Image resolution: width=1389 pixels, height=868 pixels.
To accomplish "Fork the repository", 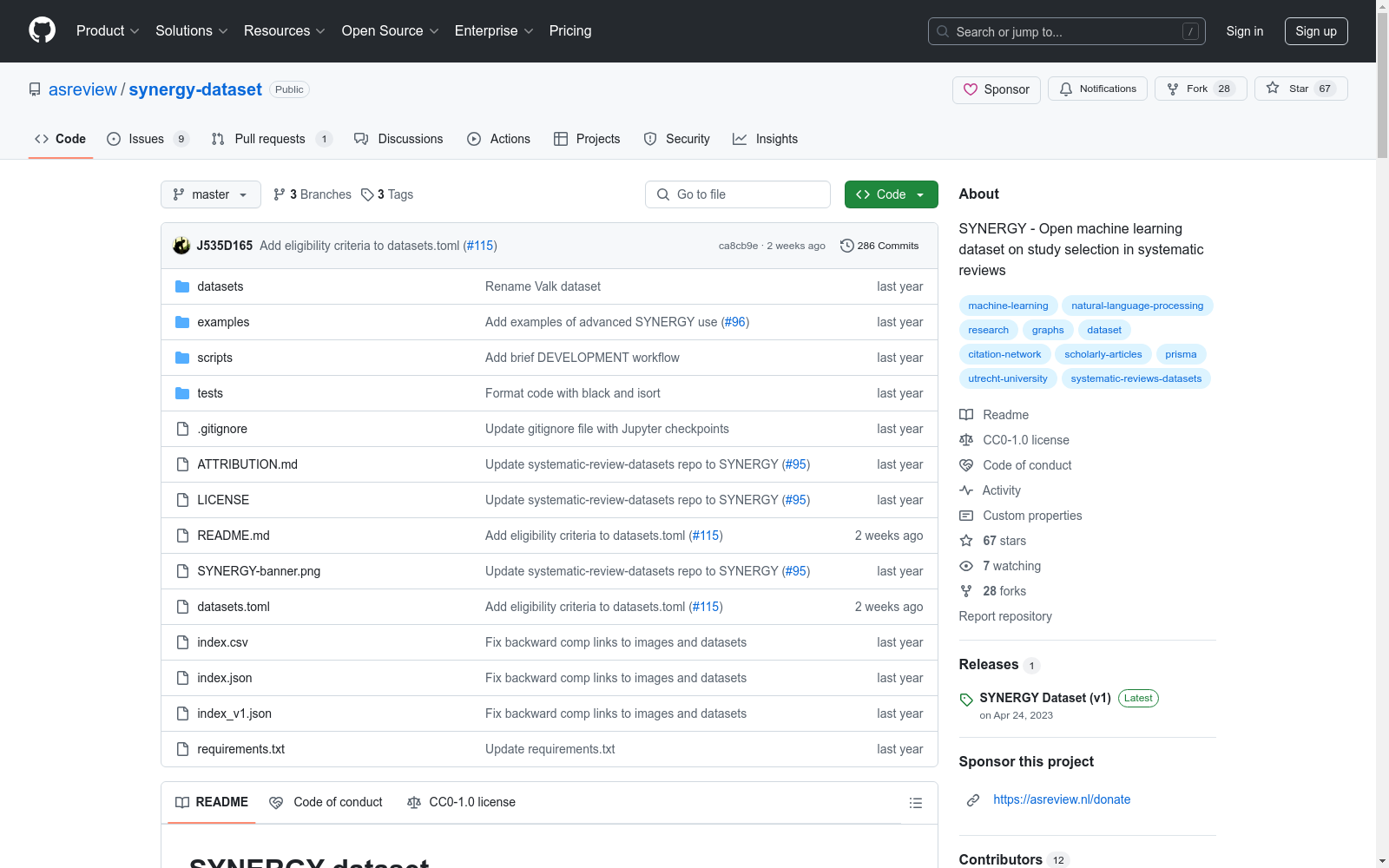I will pyautogui.click(x=1201, y=89).
